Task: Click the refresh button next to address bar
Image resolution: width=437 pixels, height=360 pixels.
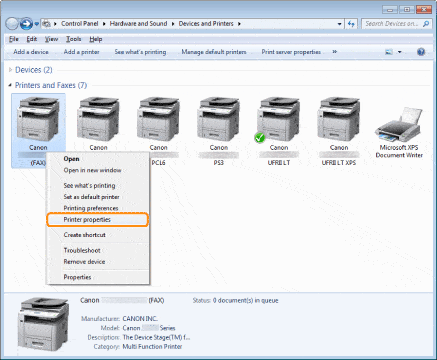Action: (351, 24)
